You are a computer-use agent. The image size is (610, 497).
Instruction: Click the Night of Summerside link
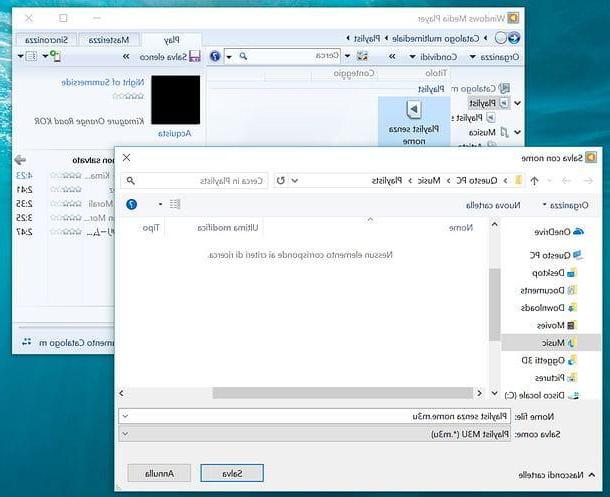tap(103, 82)
